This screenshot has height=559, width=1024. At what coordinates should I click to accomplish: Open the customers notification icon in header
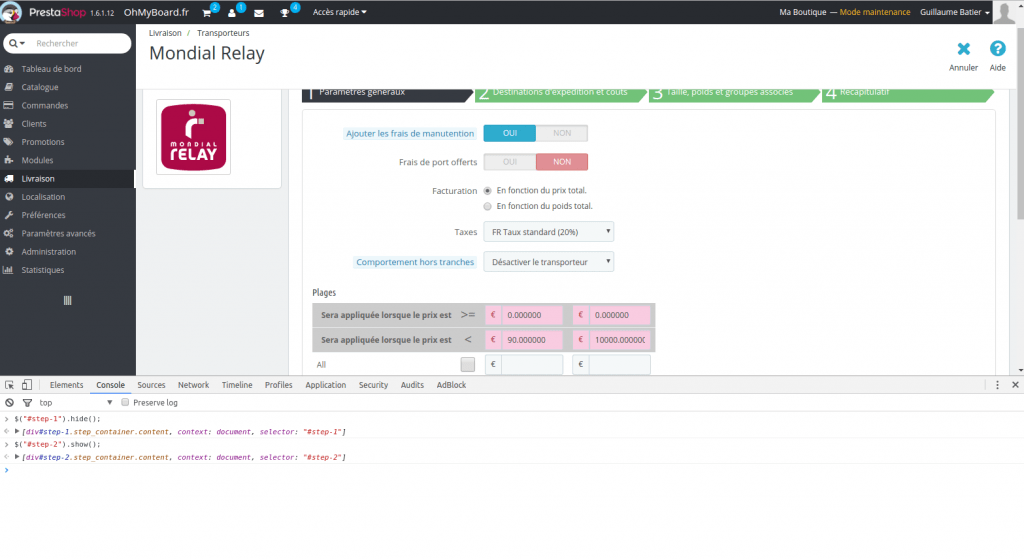[232, 12]
